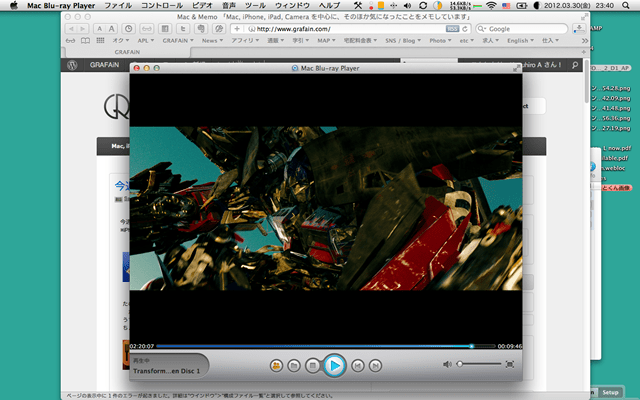Open the 音声 menu
This screenshot has width=640, height=400.
pyautogui.click(x=229, y=5)
